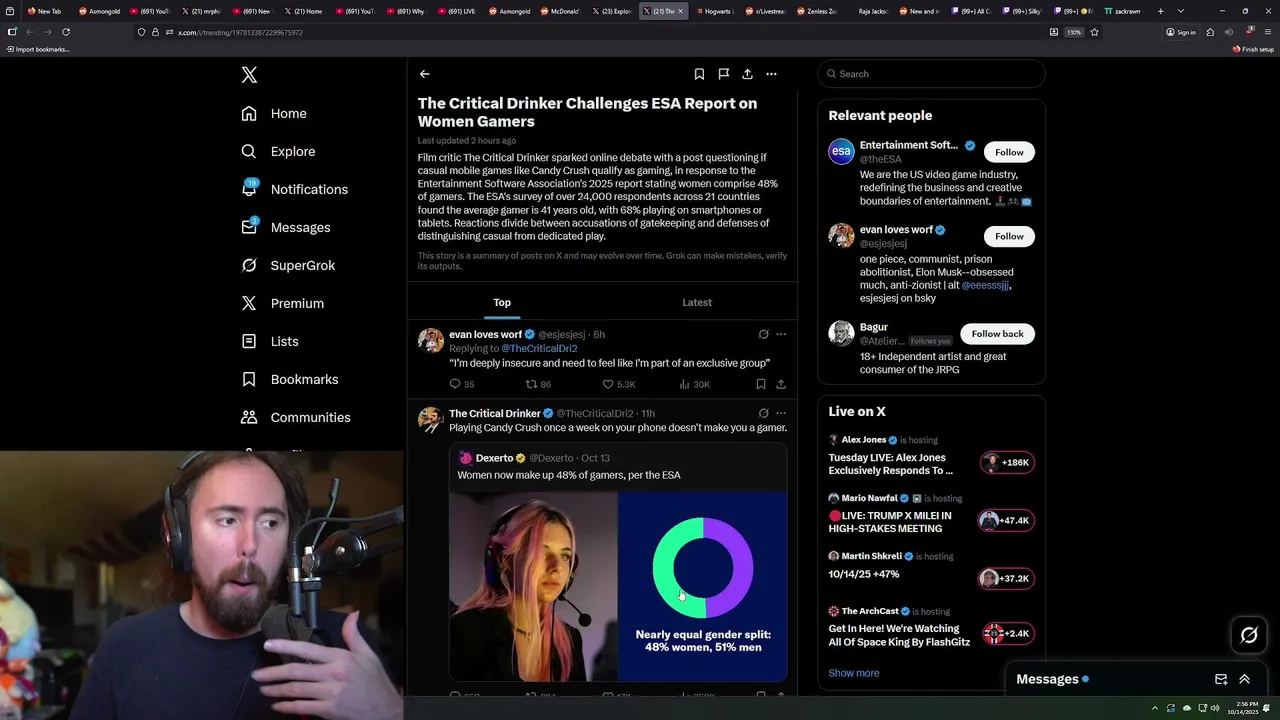The height and width of the screenshot is (720, 1280).
Task: Bookmark this page with the star icon
Action: (x=1095, y=32)
